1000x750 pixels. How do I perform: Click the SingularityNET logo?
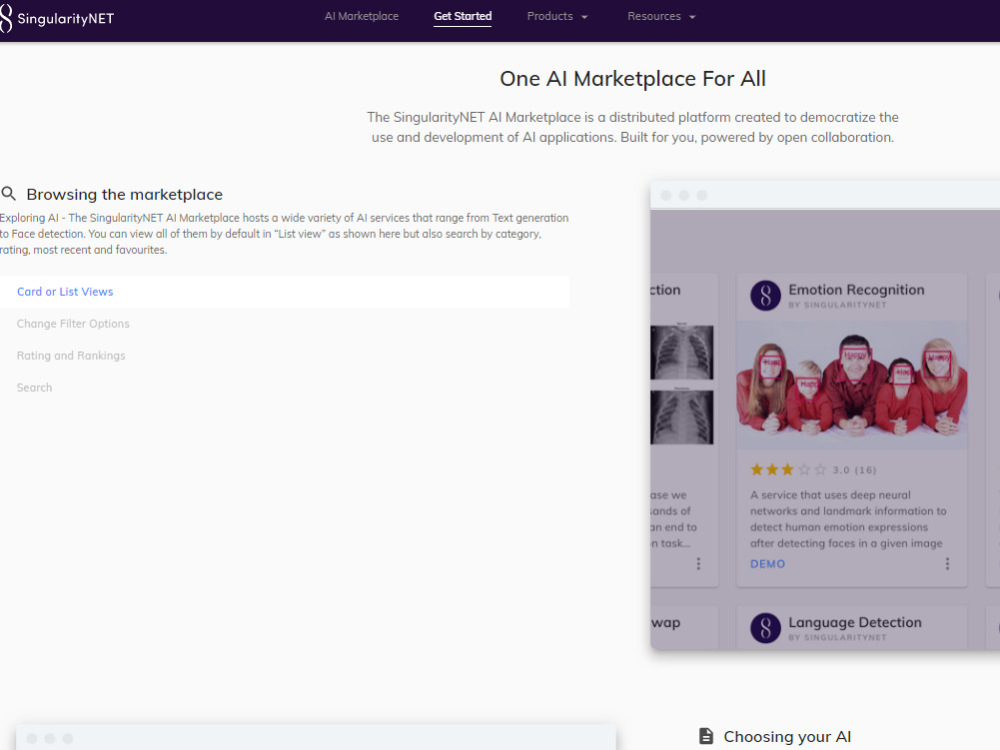[x=57, y=18]
